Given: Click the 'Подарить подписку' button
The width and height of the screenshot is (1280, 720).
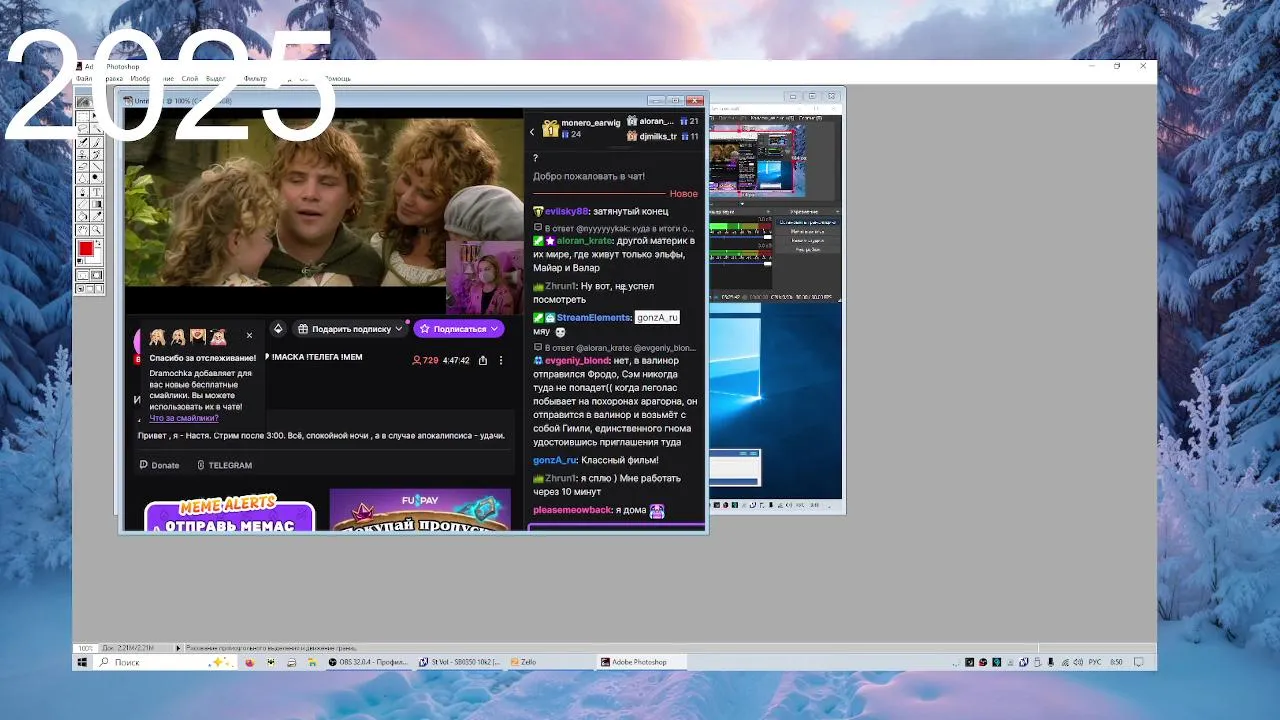Looking at the screenshot, I should [350, 329].
